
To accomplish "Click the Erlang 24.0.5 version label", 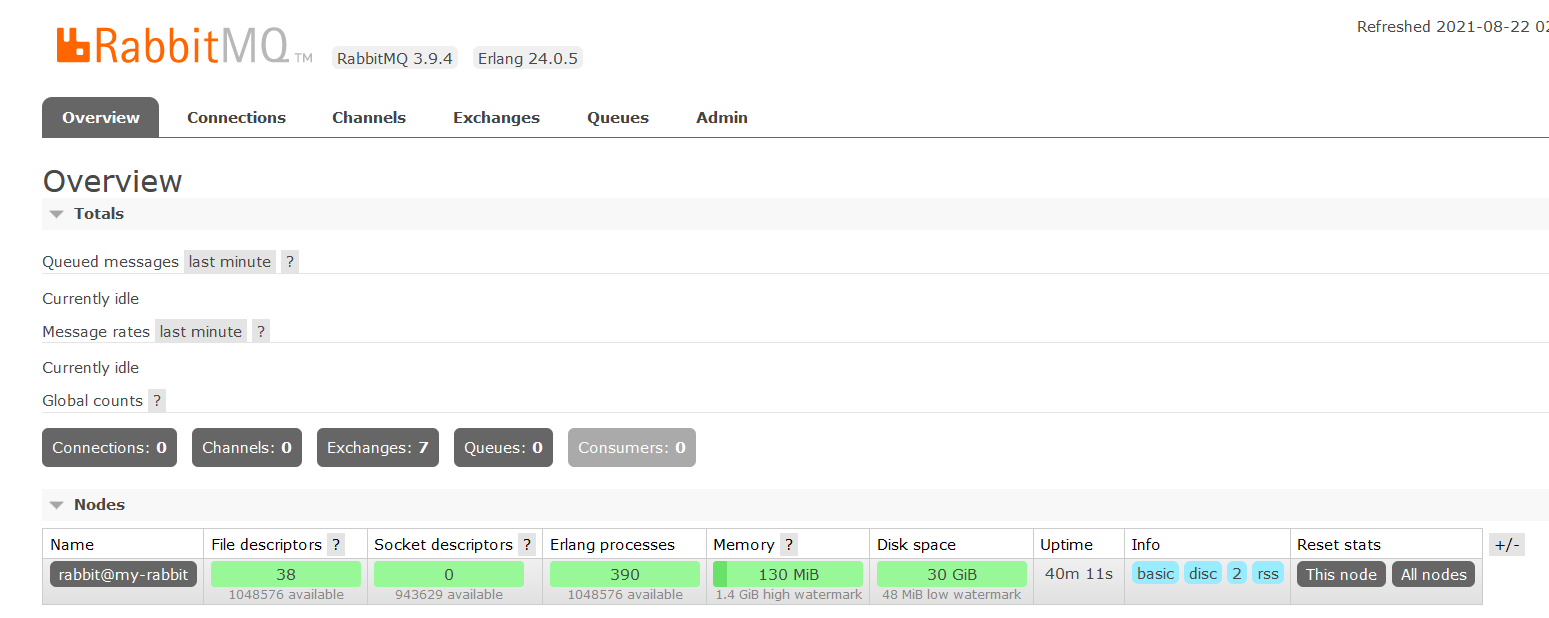I will coord(528,58).
